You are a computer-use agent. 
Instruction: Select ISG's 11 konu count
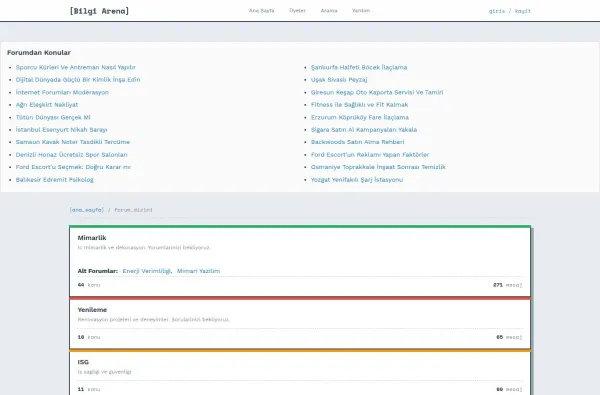point(89,389)
